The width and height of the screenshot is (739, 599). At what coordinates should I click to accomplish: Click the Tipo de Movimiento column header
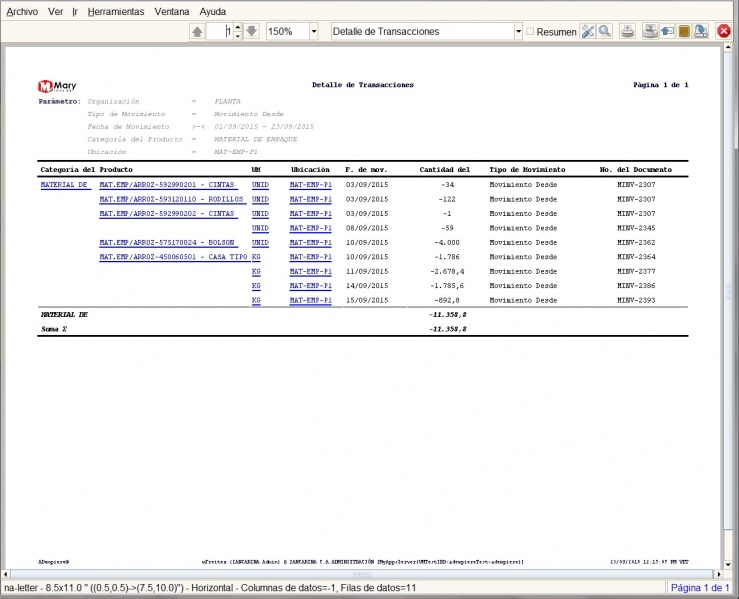[527, 170]
